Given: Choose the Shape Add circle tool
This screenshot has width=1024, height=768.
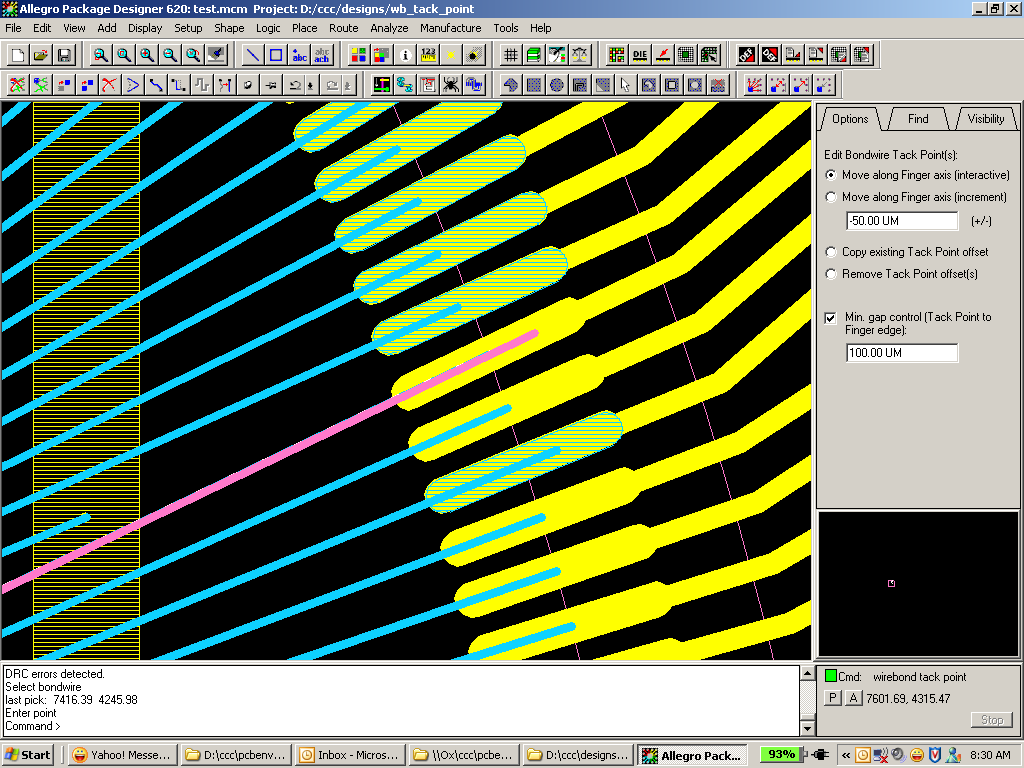Looking at the screenshot, I should point(556,85).
